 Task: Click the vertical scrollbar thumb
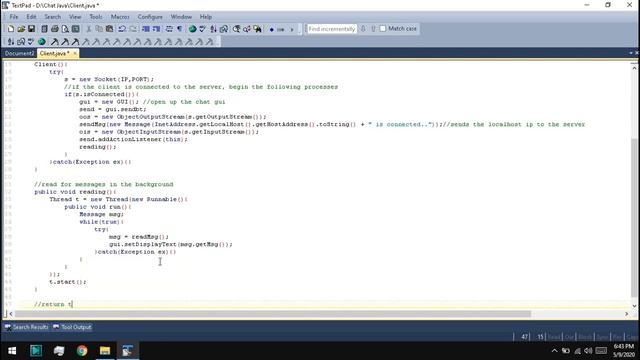(634, 218)
